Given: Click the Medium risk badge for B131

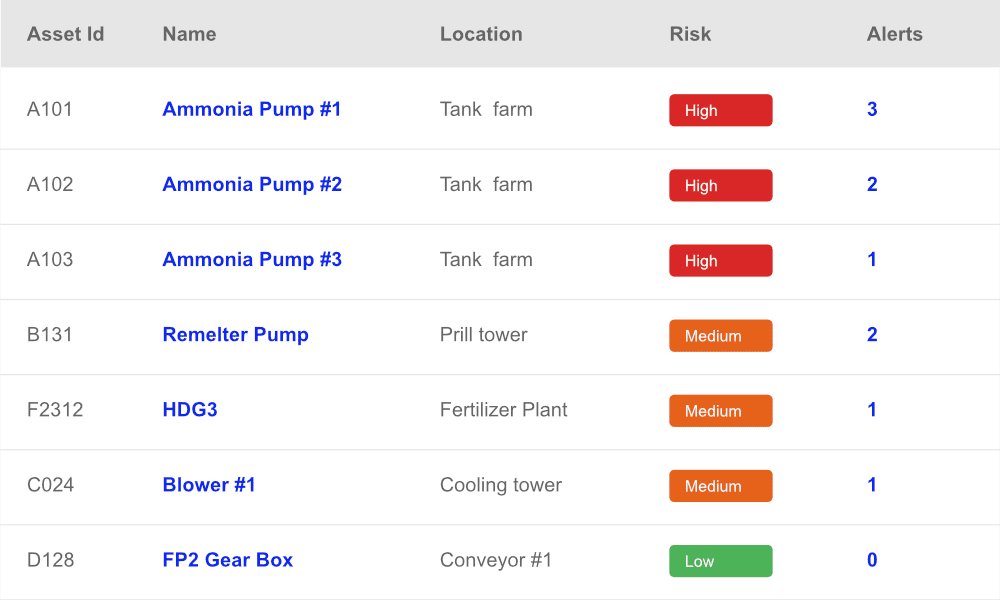Looking at the screenshot, I should click(721, 336).
